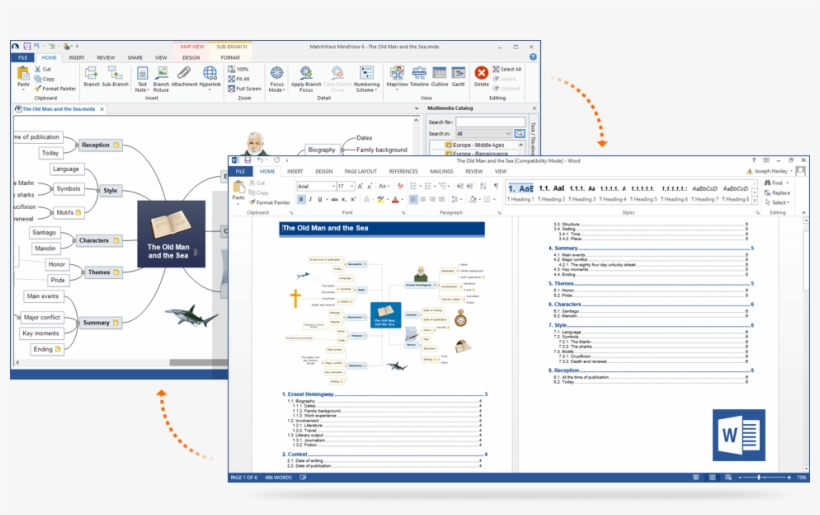Open Numbering Scheme in MindView

click(x=367, y=78)
